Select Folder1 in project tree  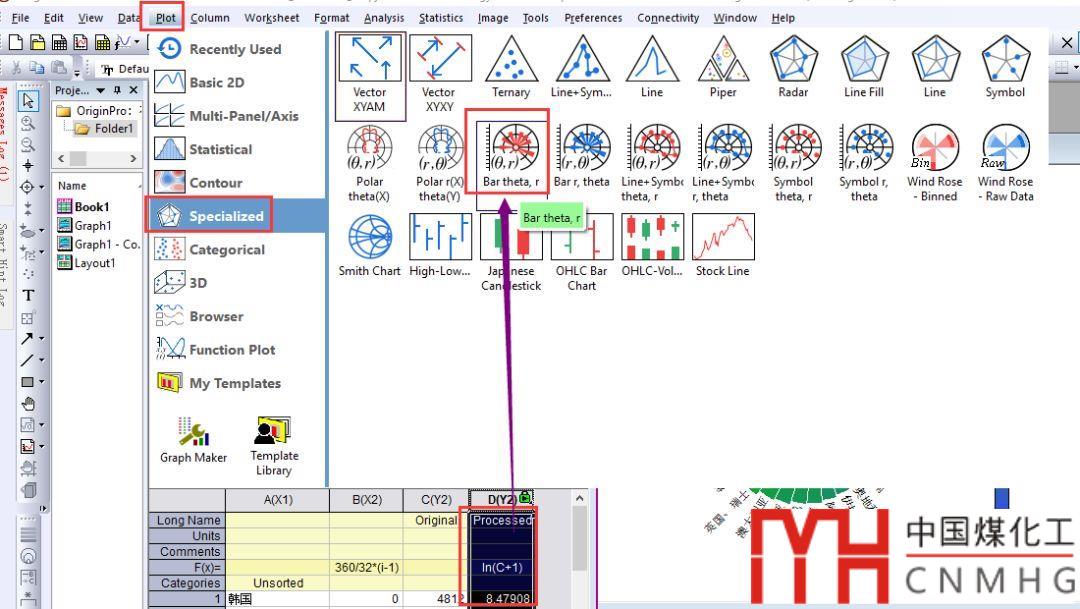106,128
